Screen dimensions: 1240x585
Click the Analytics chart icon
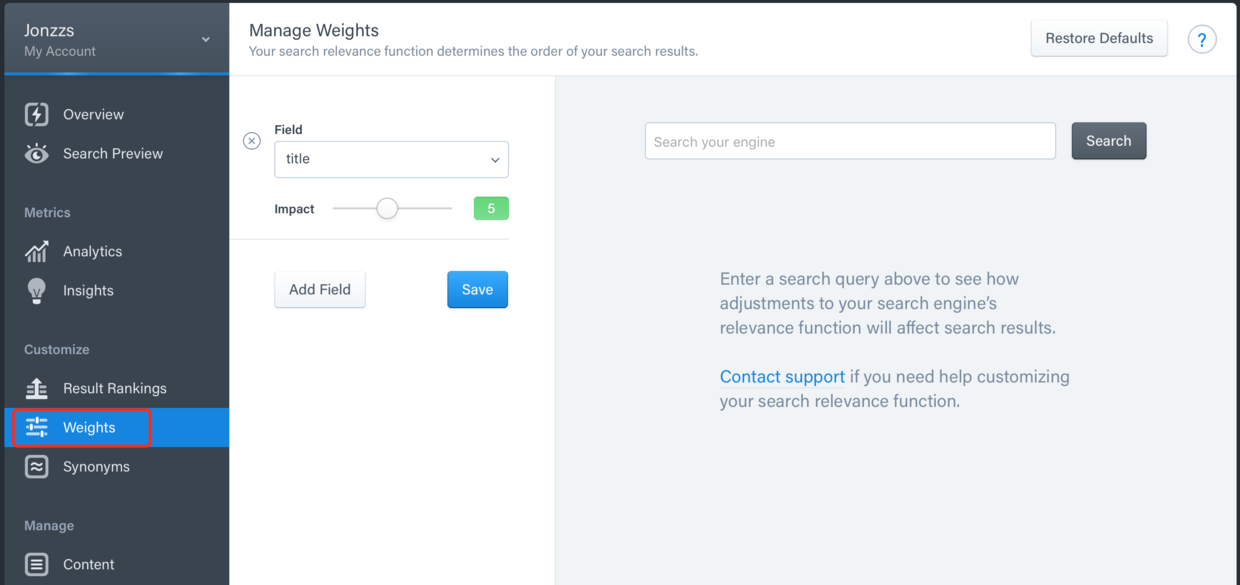click(37, 252)
